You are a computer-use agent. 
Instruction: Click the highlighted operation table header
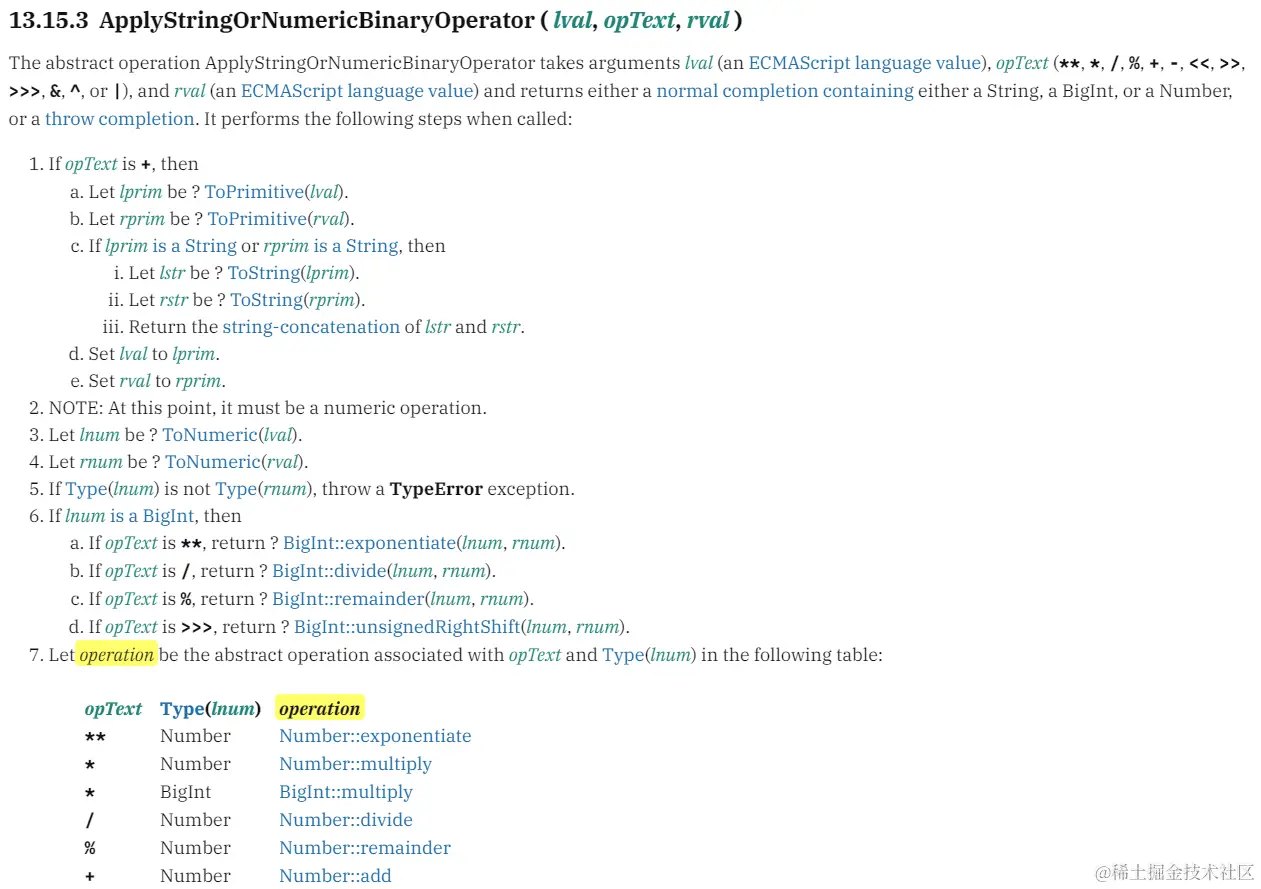click(319, 709)
